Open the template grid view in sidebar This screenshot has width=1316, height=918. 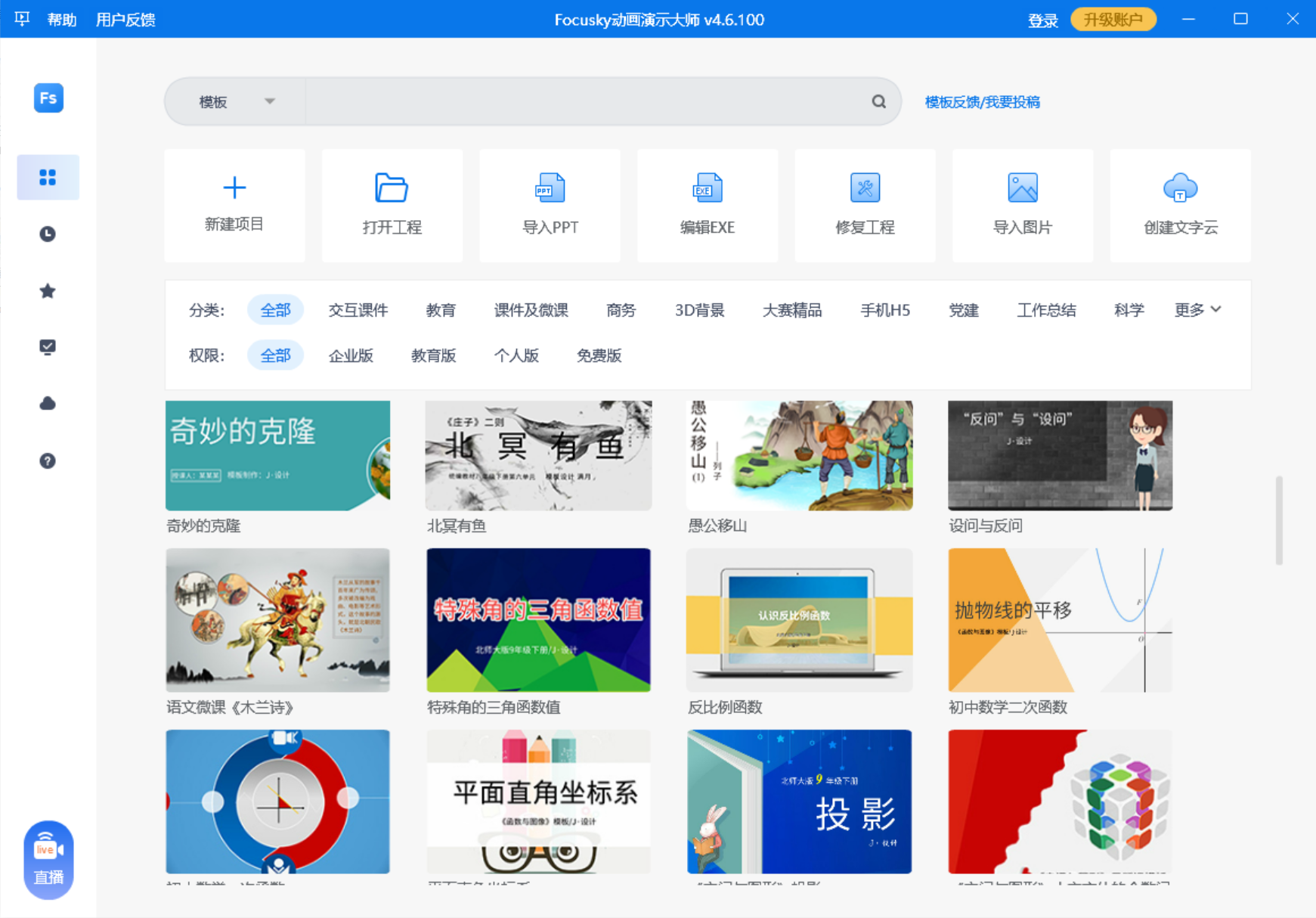click(48, 177)
